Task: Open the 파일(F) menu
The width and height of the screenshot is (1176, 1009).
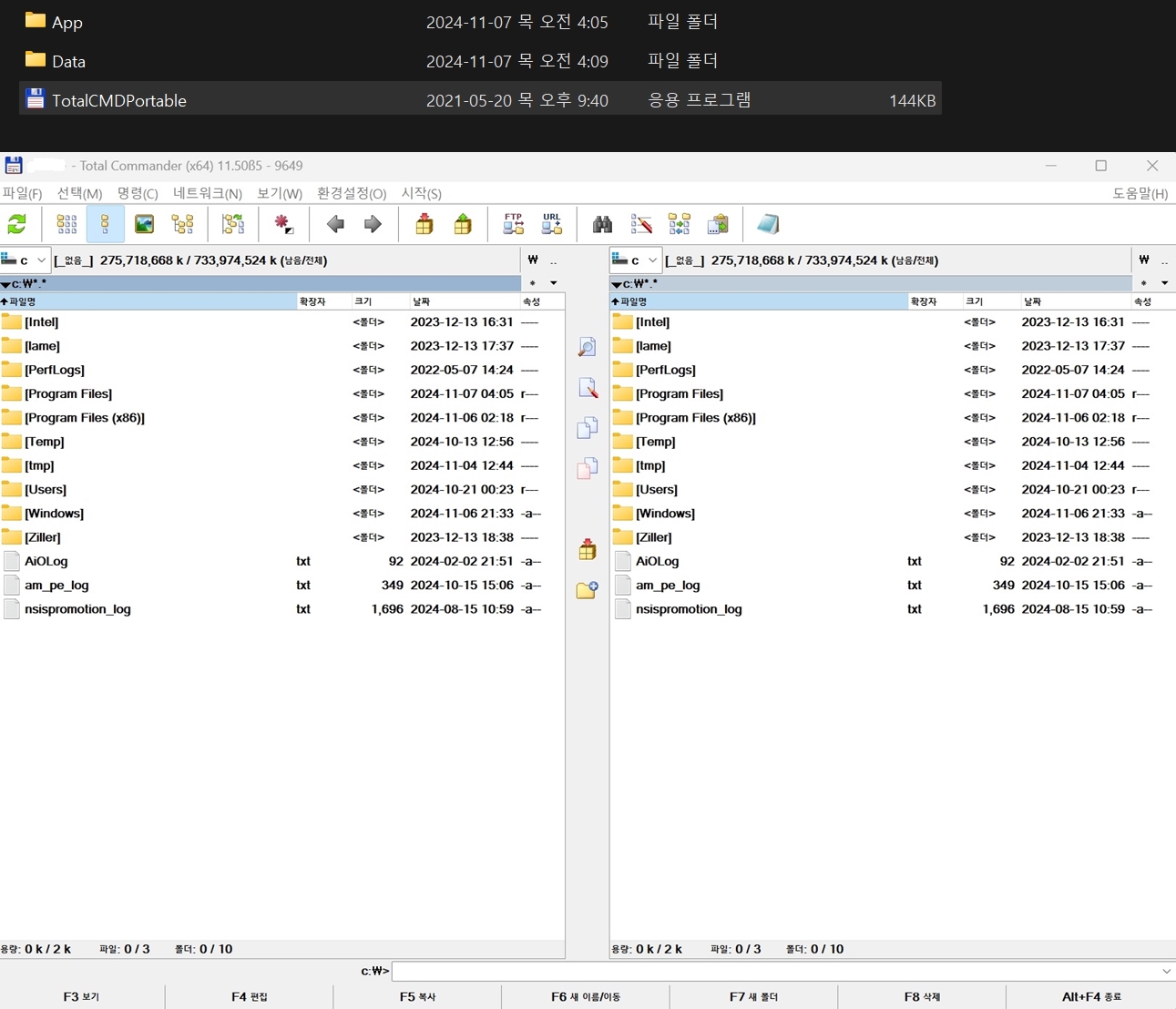Action: 23,193
